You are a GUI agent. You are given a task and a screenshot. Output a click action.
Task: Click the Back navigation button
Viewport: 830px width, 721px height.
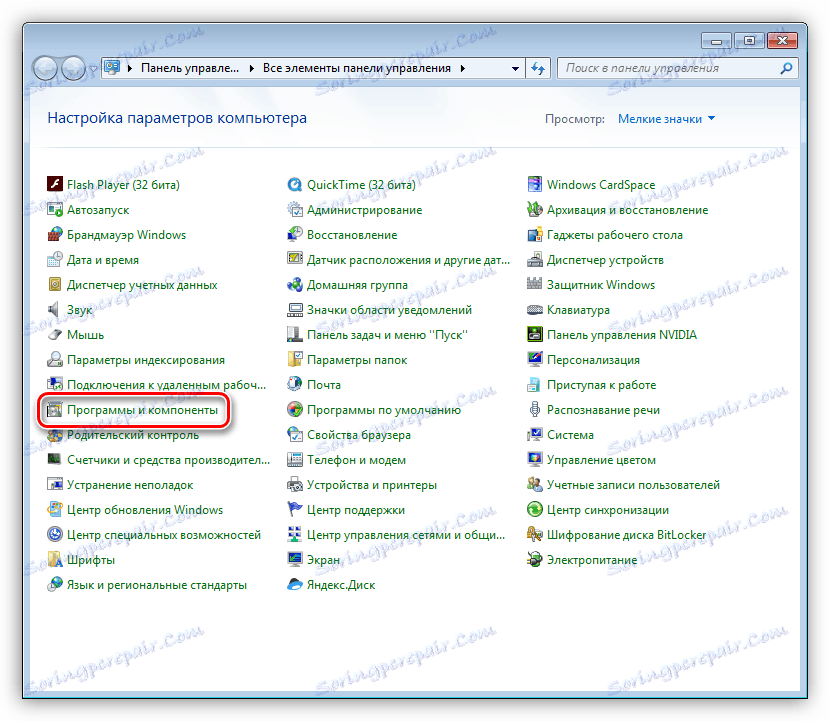(46, 68)
